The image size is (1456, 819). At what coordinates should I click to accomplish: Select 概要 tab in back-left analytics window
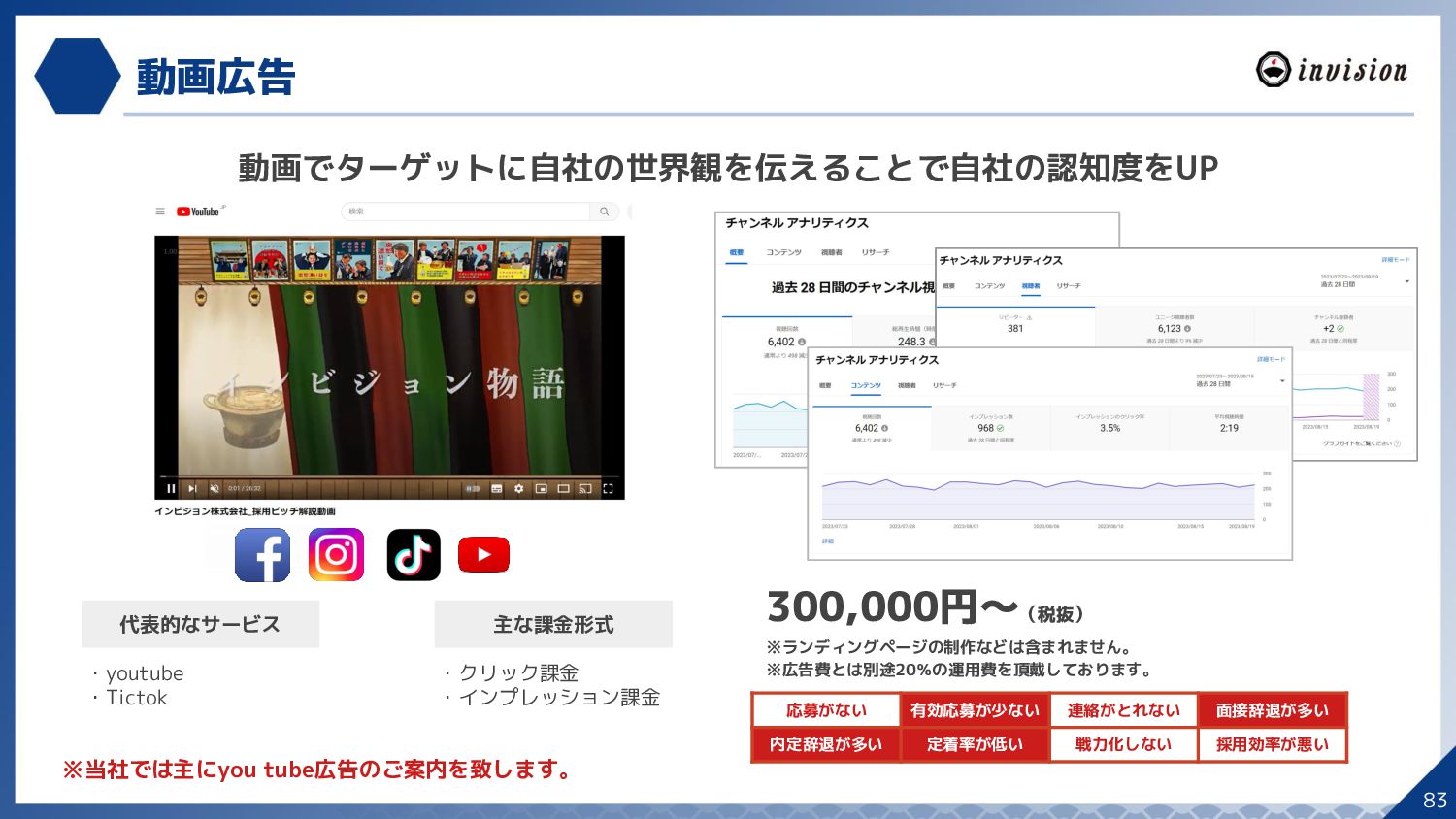[737, 252]
